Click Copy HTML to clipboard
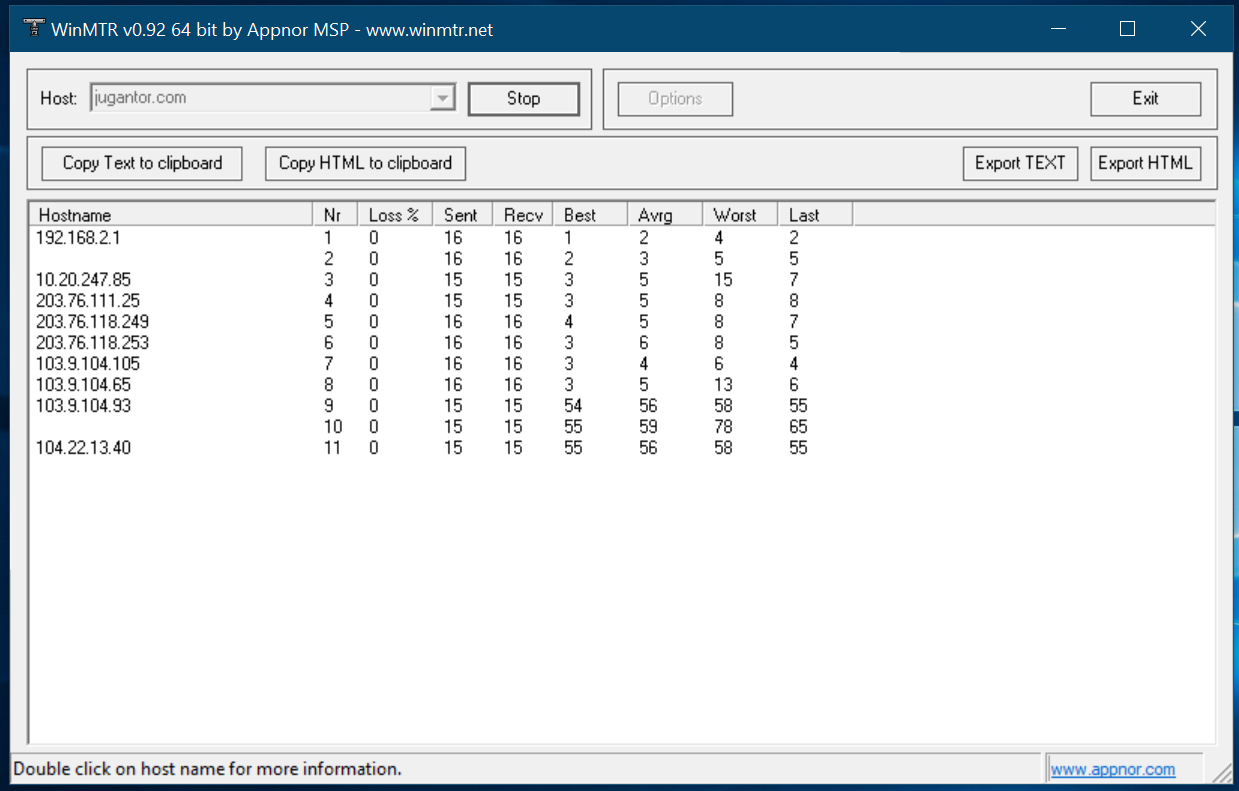Screen dimensions: 1239x791 click(x=364, y=163)
